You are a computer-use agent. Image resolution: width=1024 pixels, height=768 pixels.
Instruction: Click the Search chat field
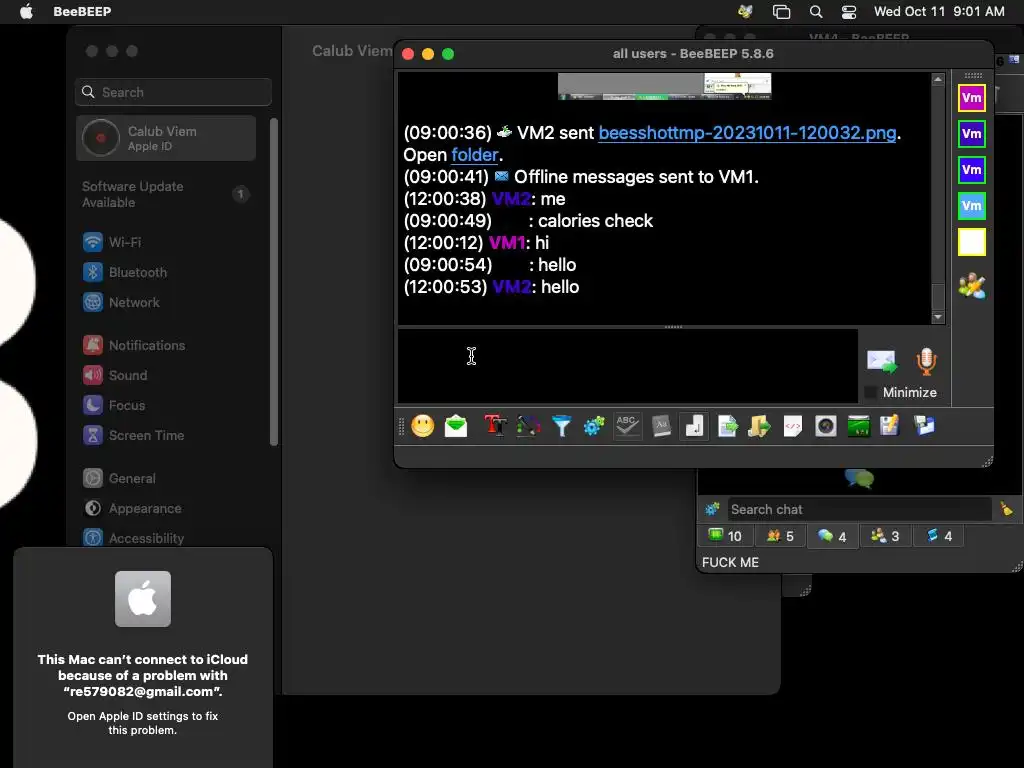859,509
